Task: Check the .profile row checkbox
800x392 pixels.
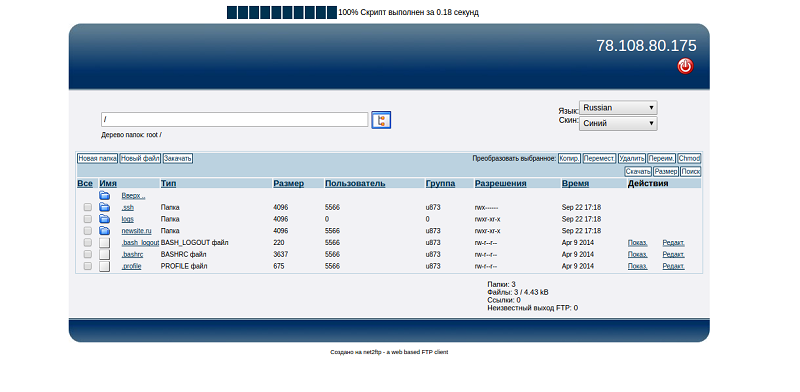Action: point(88,265)
